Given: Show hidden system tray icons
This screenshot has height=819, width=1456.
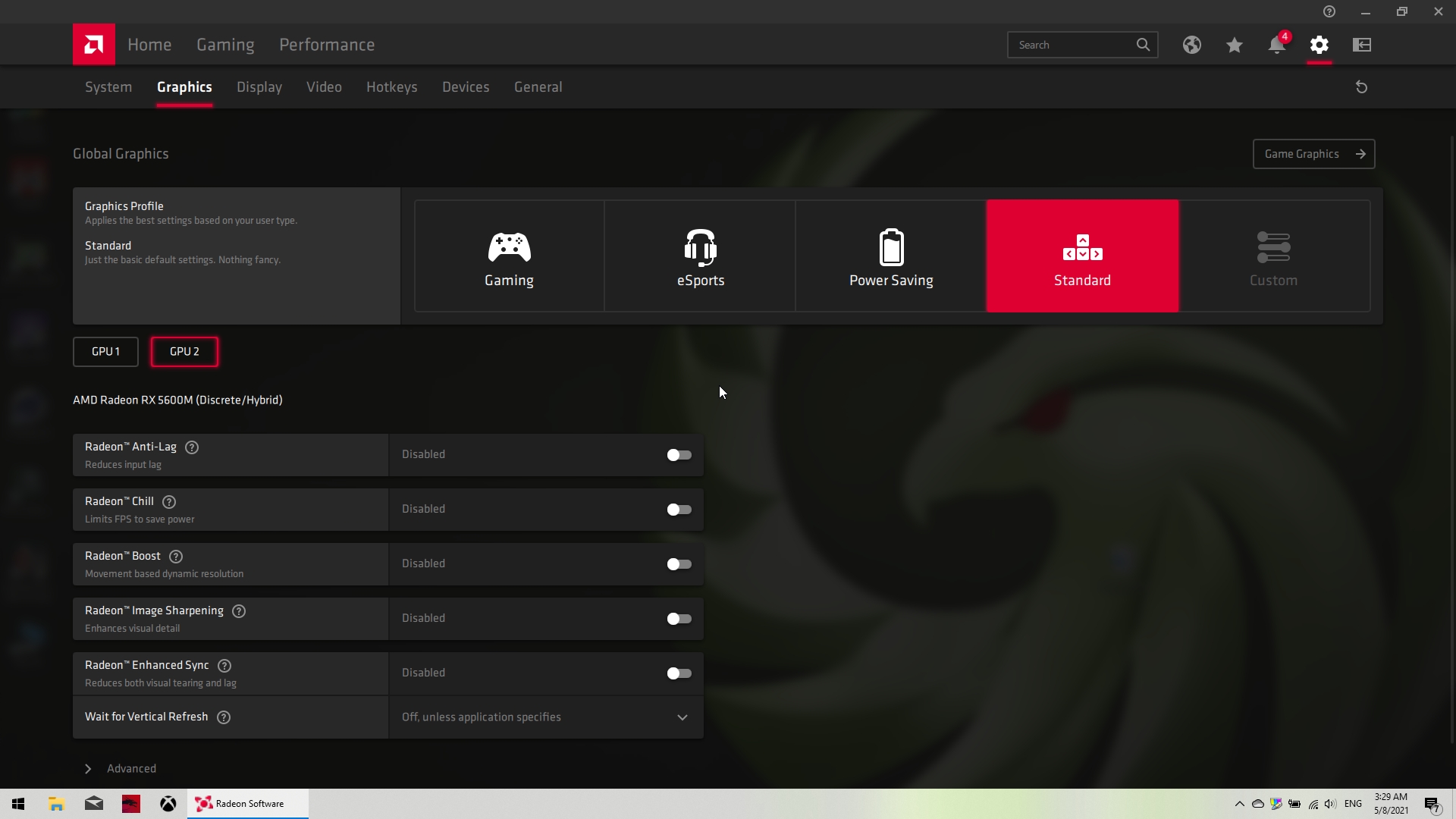Looking at the screenshot, I should click(1239, 804).
